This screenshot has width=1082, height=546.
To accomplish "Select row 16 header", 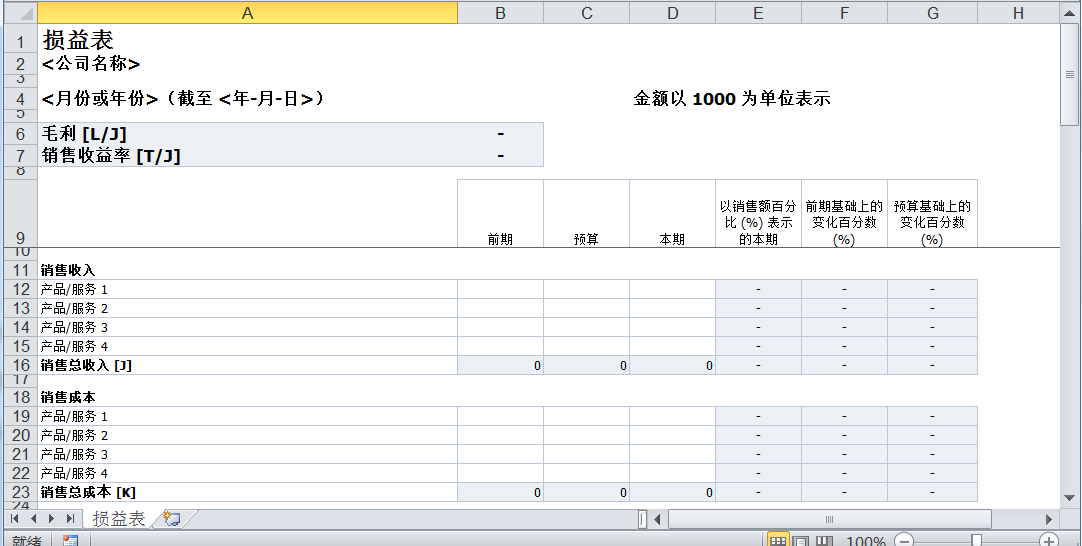I will [21, 365].
